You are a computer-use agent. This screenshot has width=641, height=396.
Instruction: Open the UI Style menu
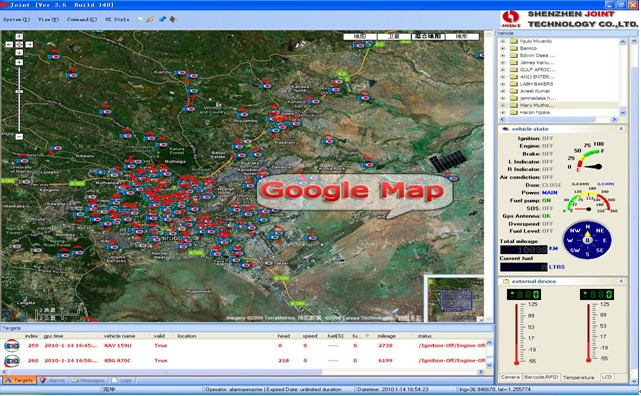[117, 19]
